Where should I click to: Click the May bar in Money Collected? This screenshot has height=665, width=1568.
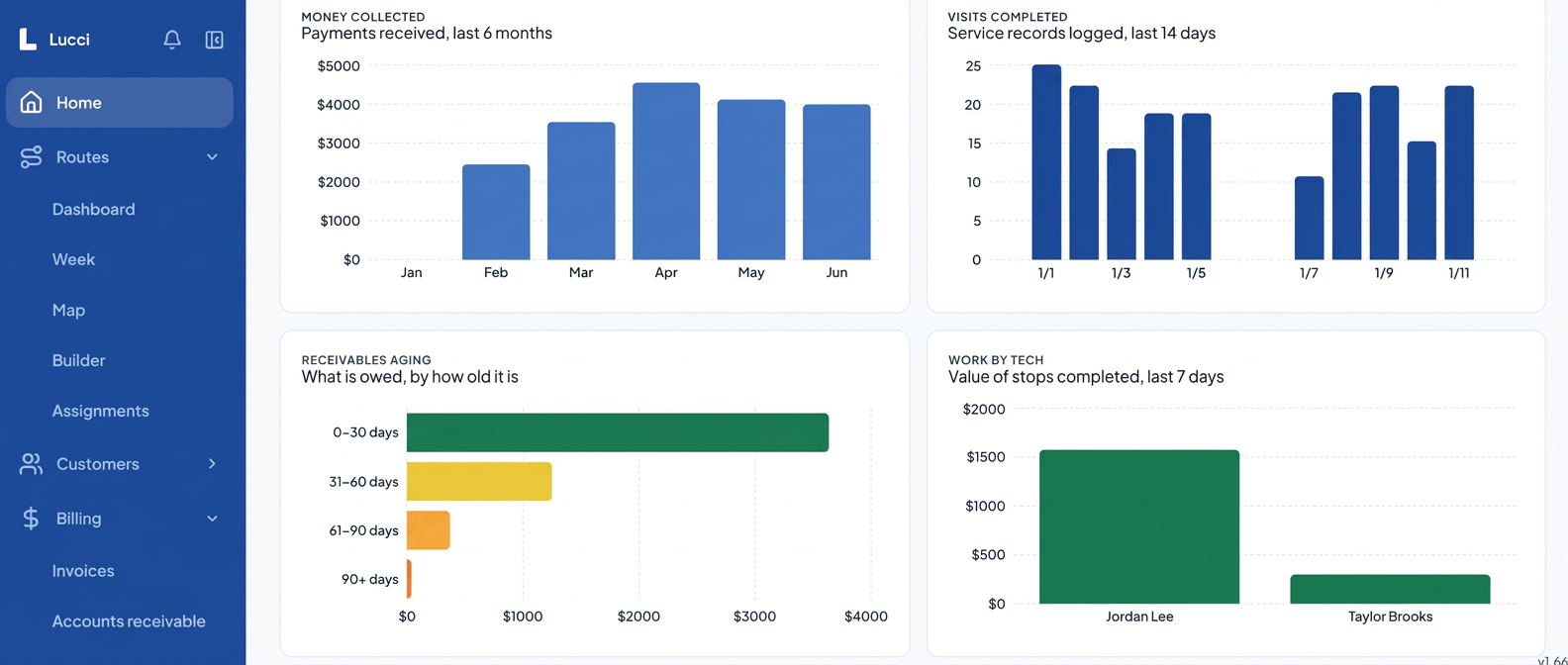[x=751, y=179]
